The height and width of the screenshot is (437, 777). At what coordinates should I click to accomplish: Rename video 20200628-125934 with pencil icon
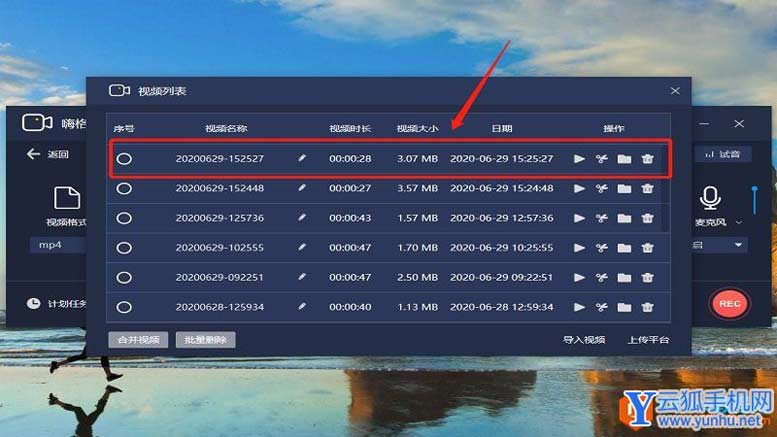(302, 306)
